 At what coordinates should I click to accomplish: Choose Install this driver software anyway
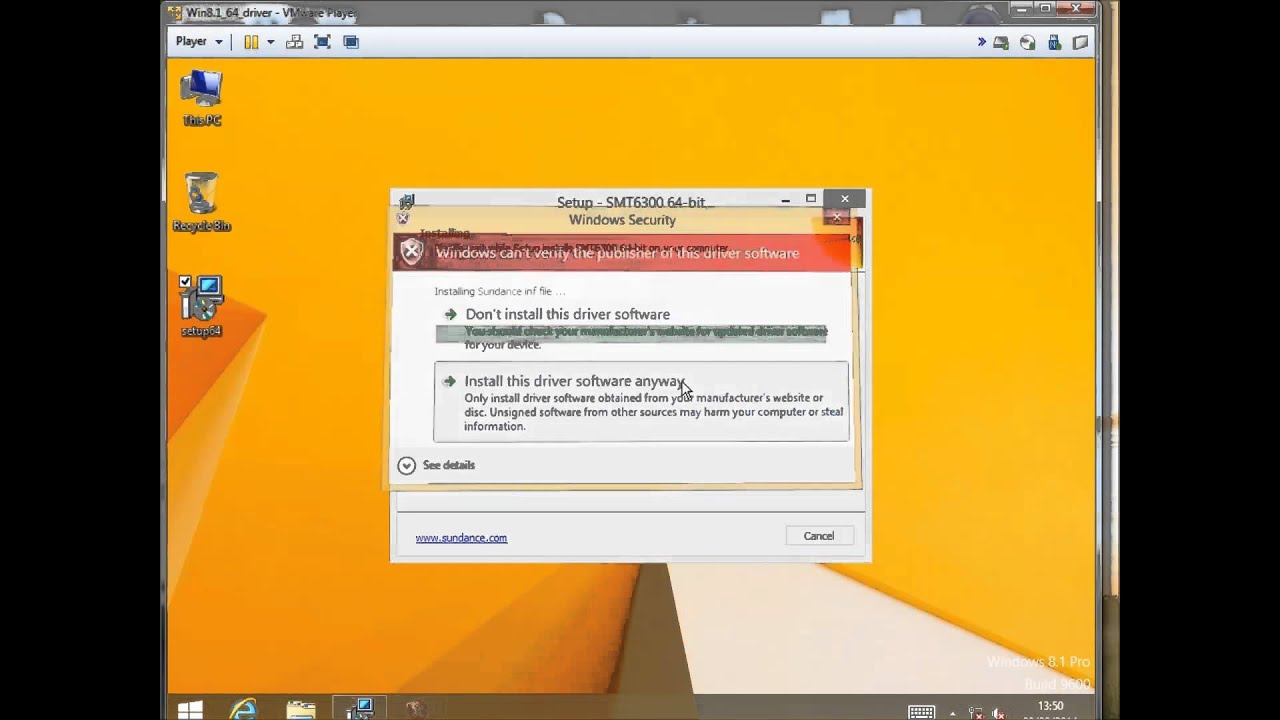pyautogui.click(x=641, y=401)
